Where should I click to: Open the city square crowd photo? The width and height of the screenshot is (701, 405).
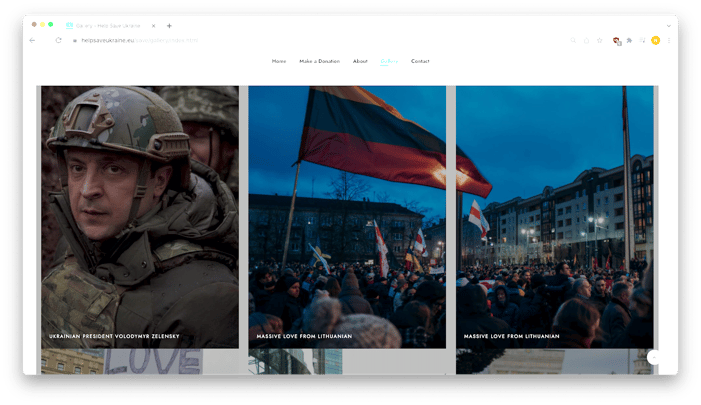[555, 217]
